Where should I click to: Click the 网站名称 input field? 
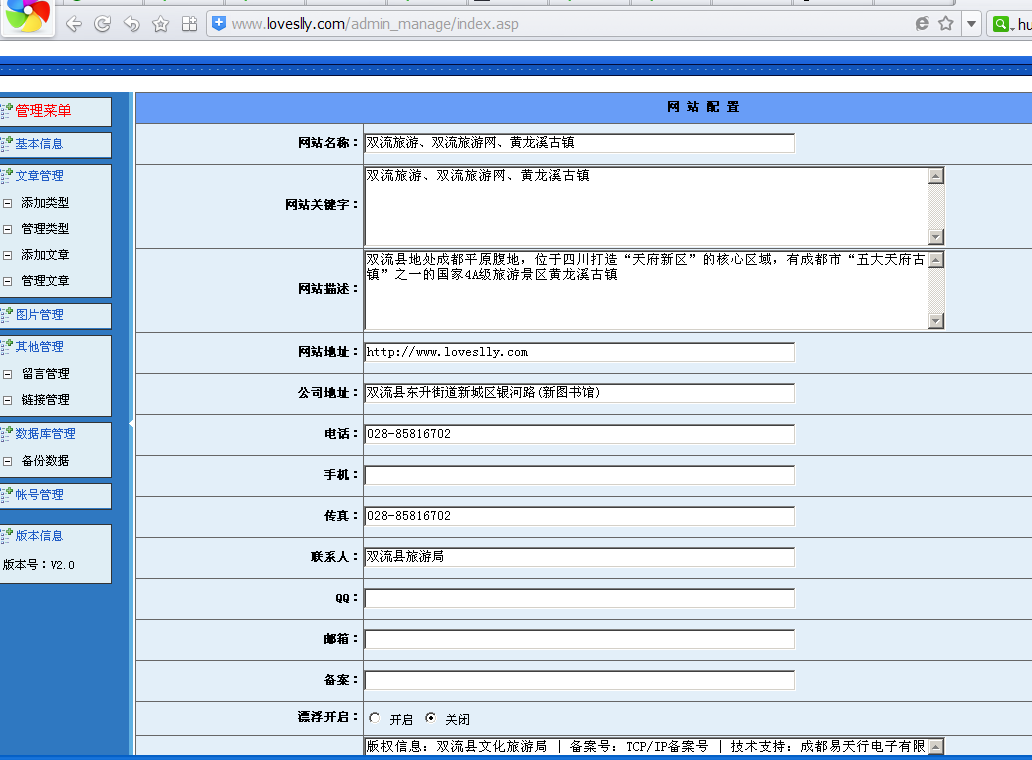pos(580,143)
